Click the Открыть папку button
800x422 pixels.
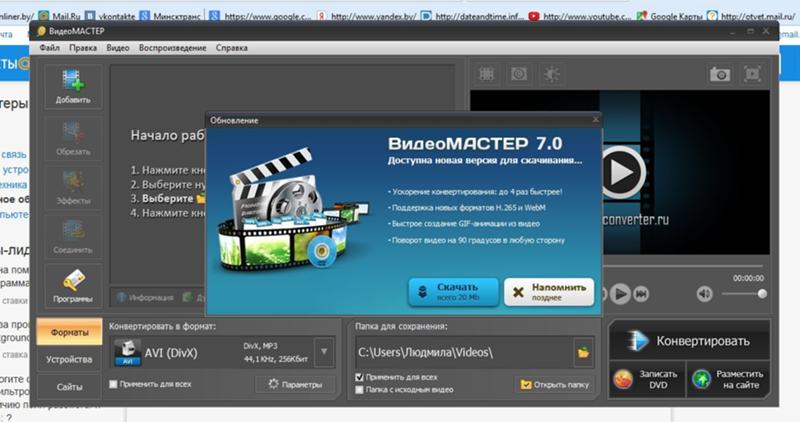tap(555, 384)
